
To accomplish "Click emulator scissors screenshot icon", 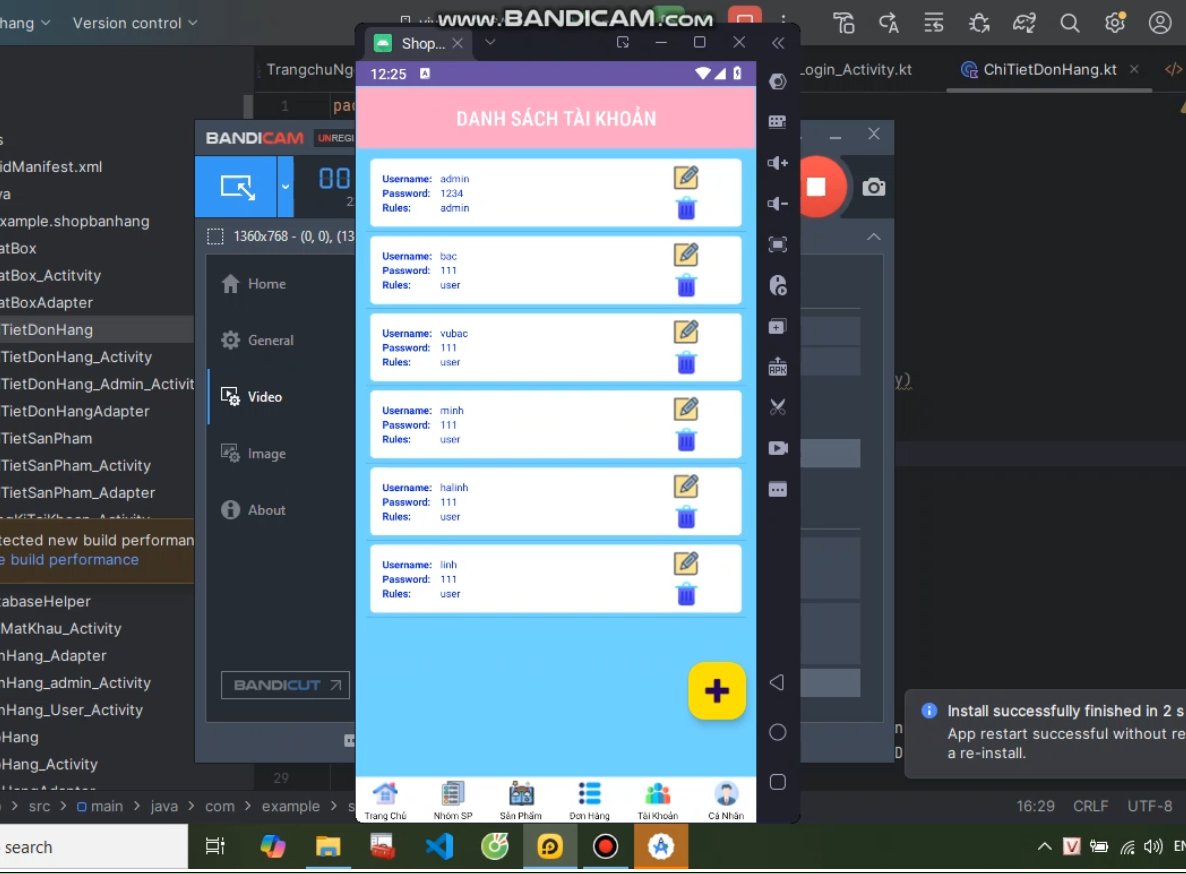I will pyautogui.click(x=778, y=408).
